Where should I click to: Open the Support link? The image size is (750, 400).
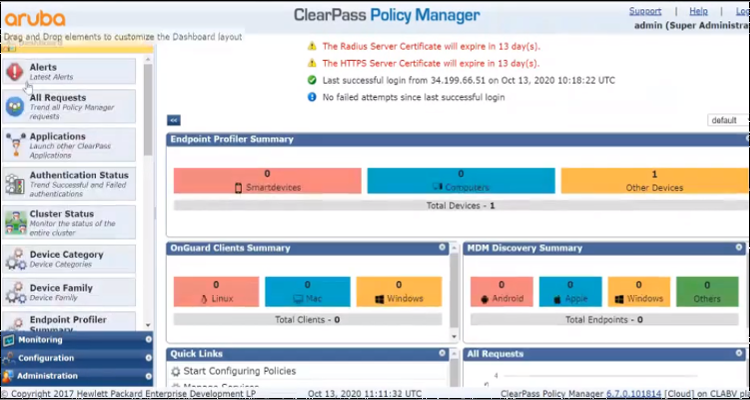pos(645,11)
